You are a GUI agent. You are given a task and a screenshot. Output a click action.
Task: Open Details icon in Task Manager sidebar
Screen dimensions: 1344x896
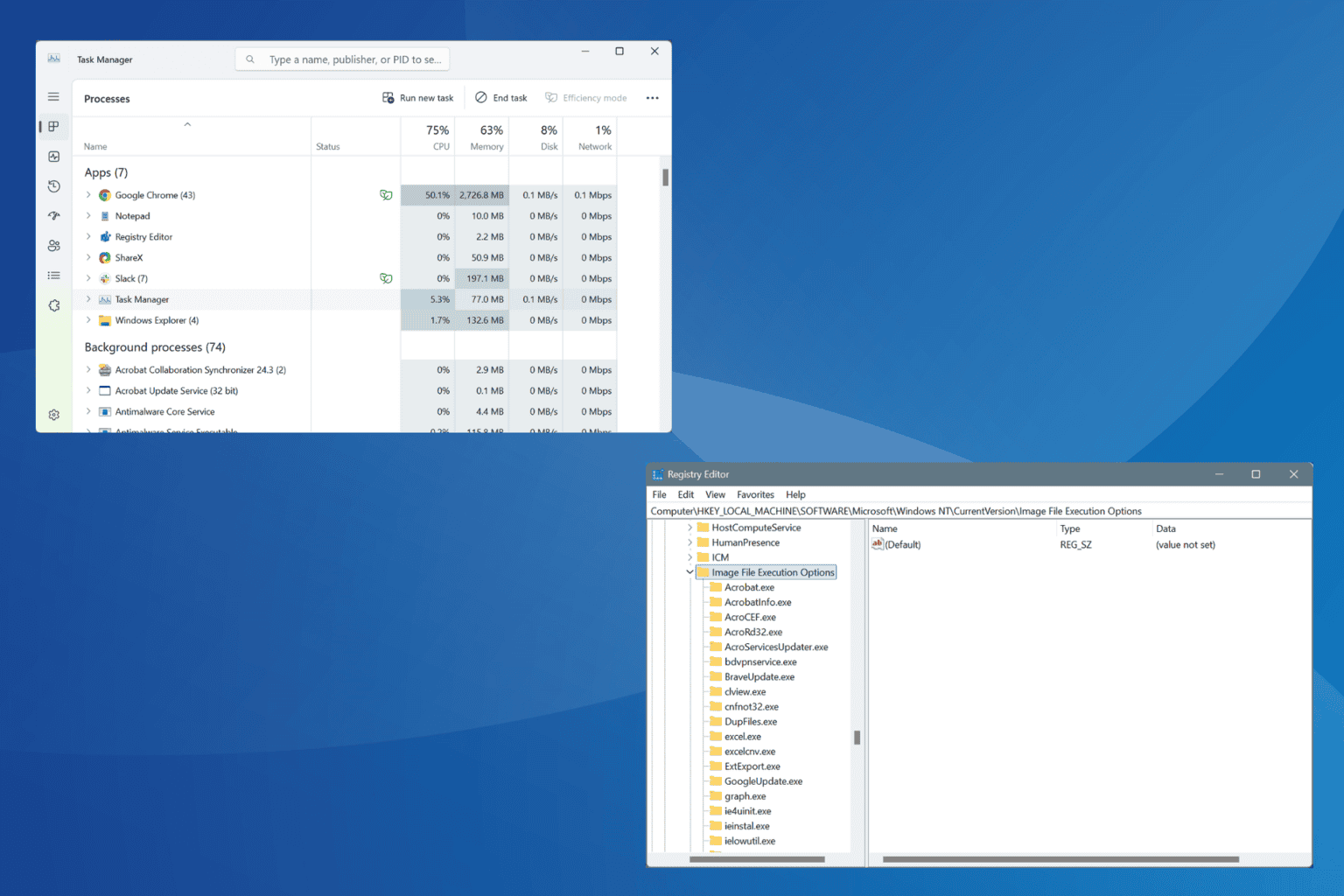coord(53,276)
